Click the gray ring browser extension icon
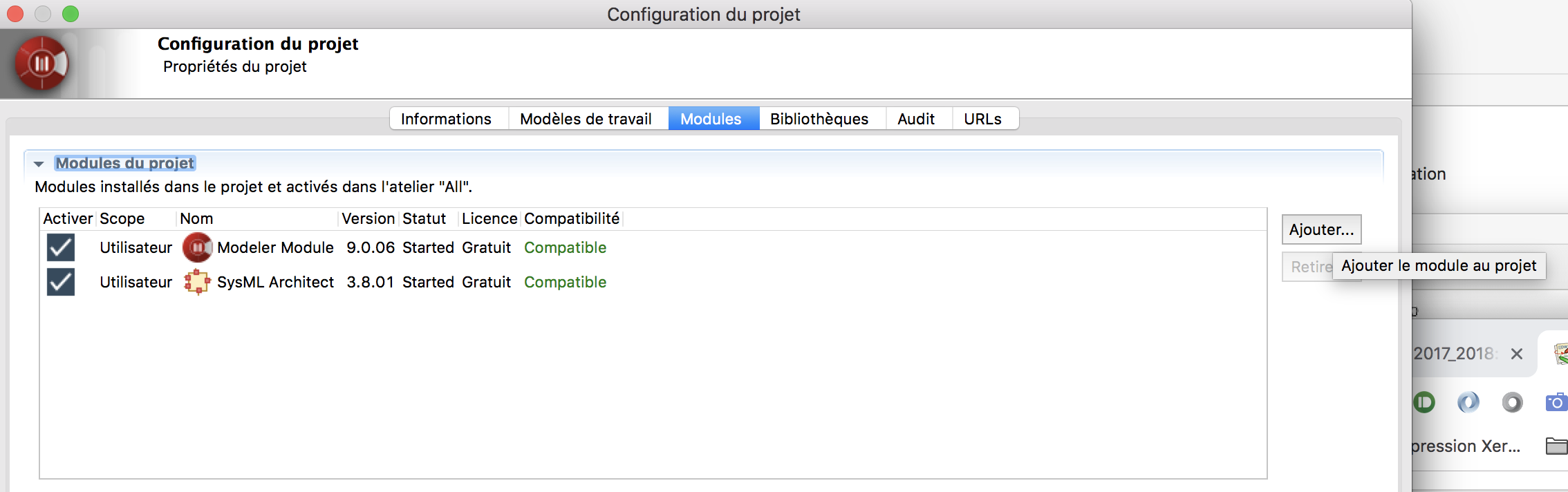 click(x=1512, y=402)
